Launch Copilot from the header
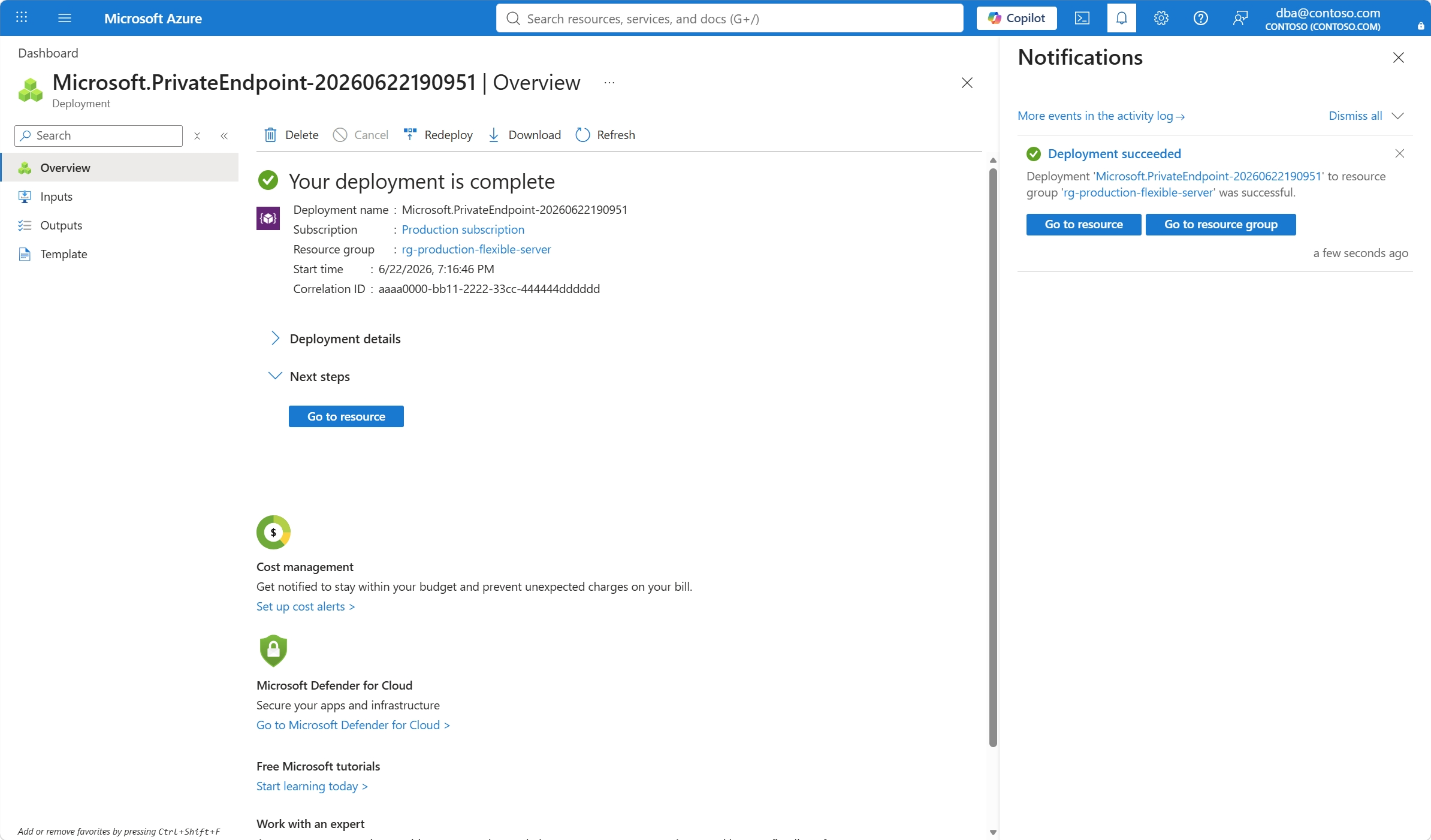The width and height of the screenshot is (1431, 840). pos(1016,18)
